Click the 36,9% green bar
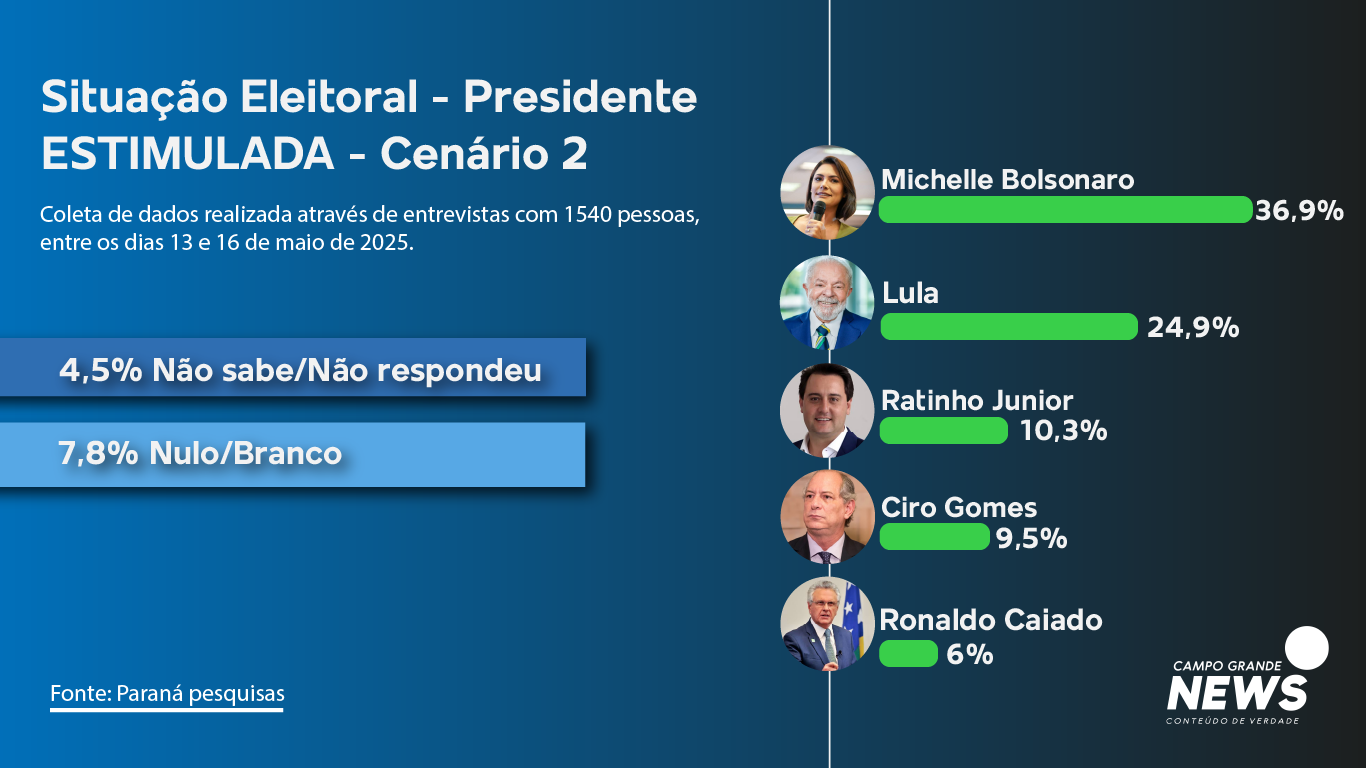This screenshot has width=1366, height=768. point(1065,210)
